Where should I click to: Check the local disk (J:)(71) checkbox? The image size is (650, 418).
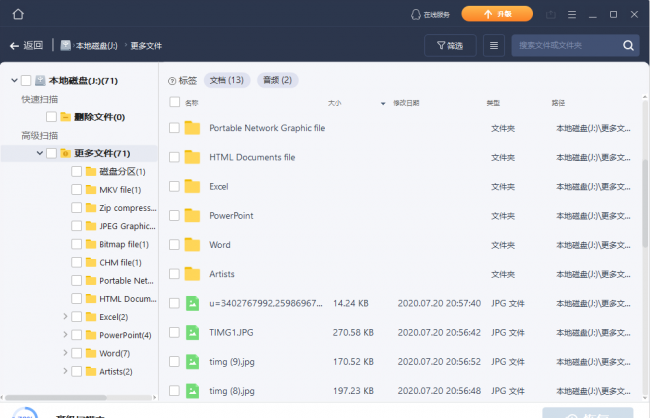26,80
